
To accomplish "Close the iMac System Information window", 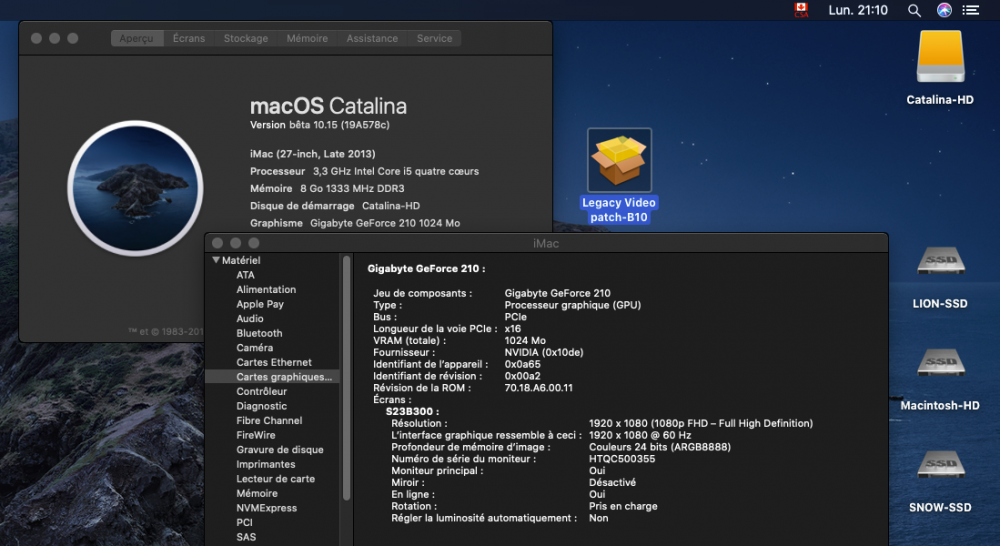I will point(217,243).
